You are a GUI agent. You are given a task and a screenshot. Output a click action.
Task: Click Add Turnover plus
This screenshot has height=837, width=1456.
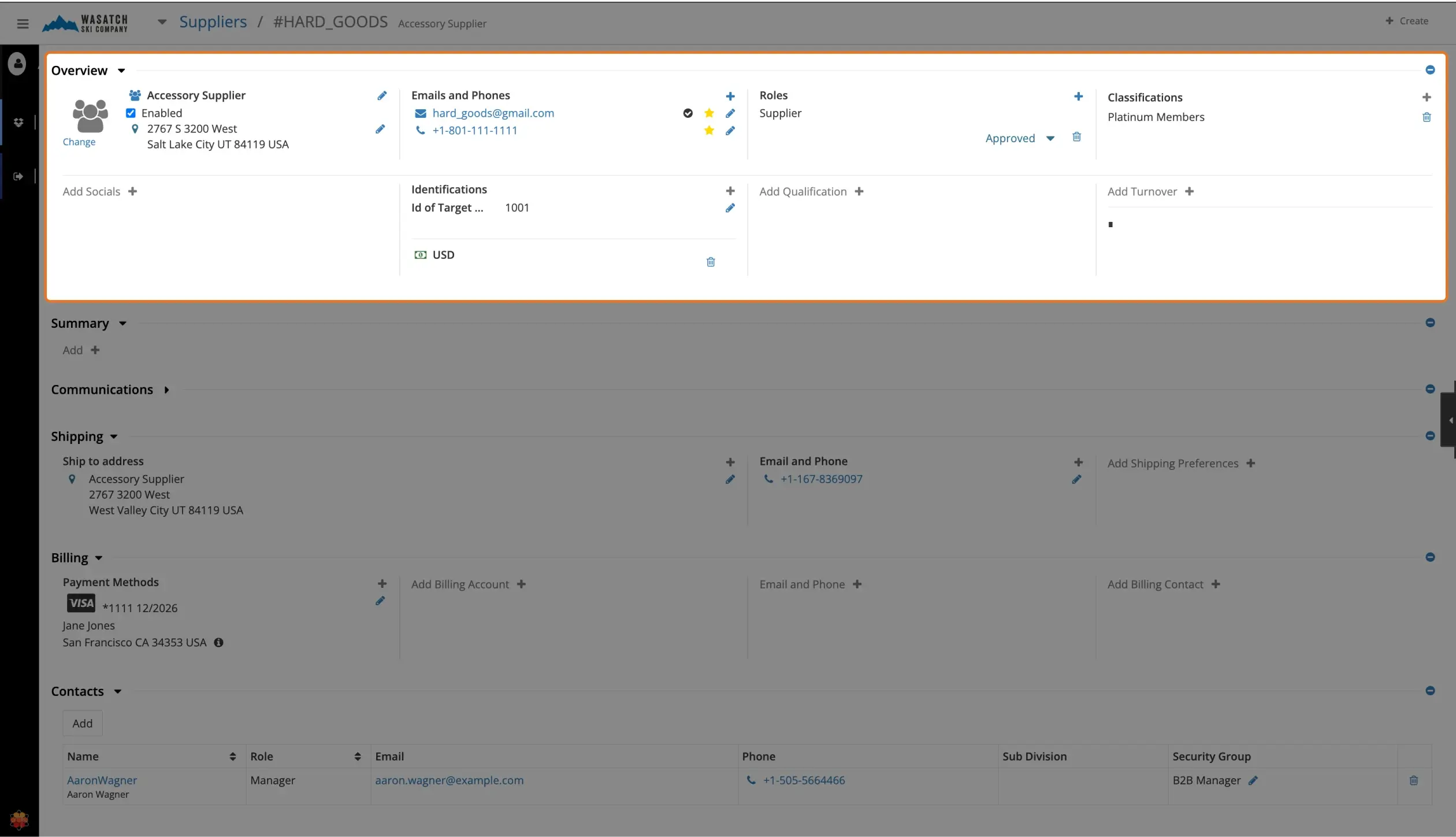[x=1189, y=191]
